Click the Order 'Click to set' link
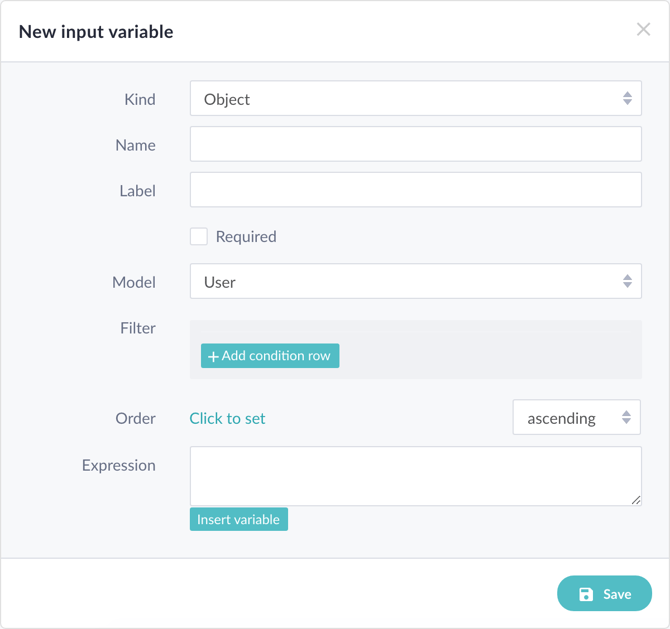The image size is (670, 629). [227, 418]
